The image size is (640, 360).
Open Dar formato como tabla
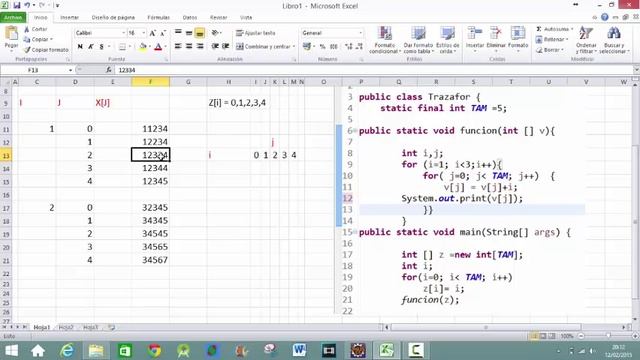click(x=418, y=40)
